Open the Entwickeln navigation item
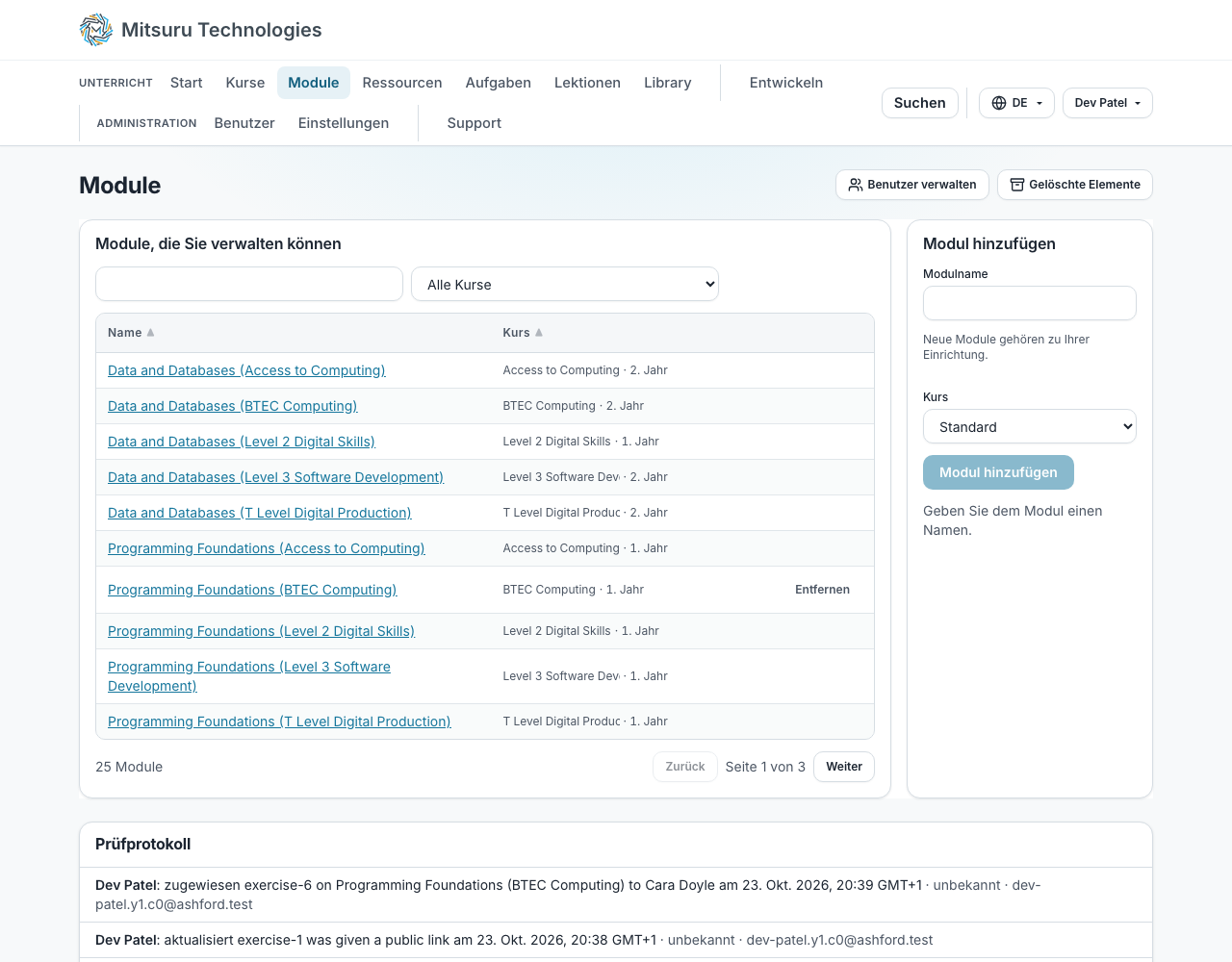The image size is (1232, 962). coord(786,83)
